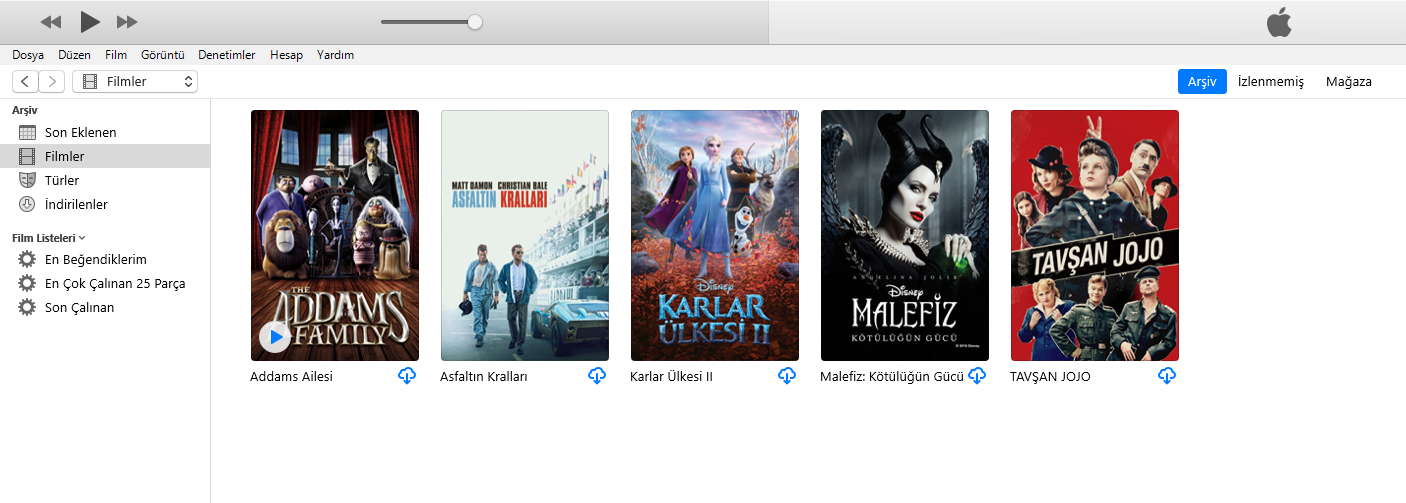Open the Filmler media type dropdown

click(x=135, y=82)
